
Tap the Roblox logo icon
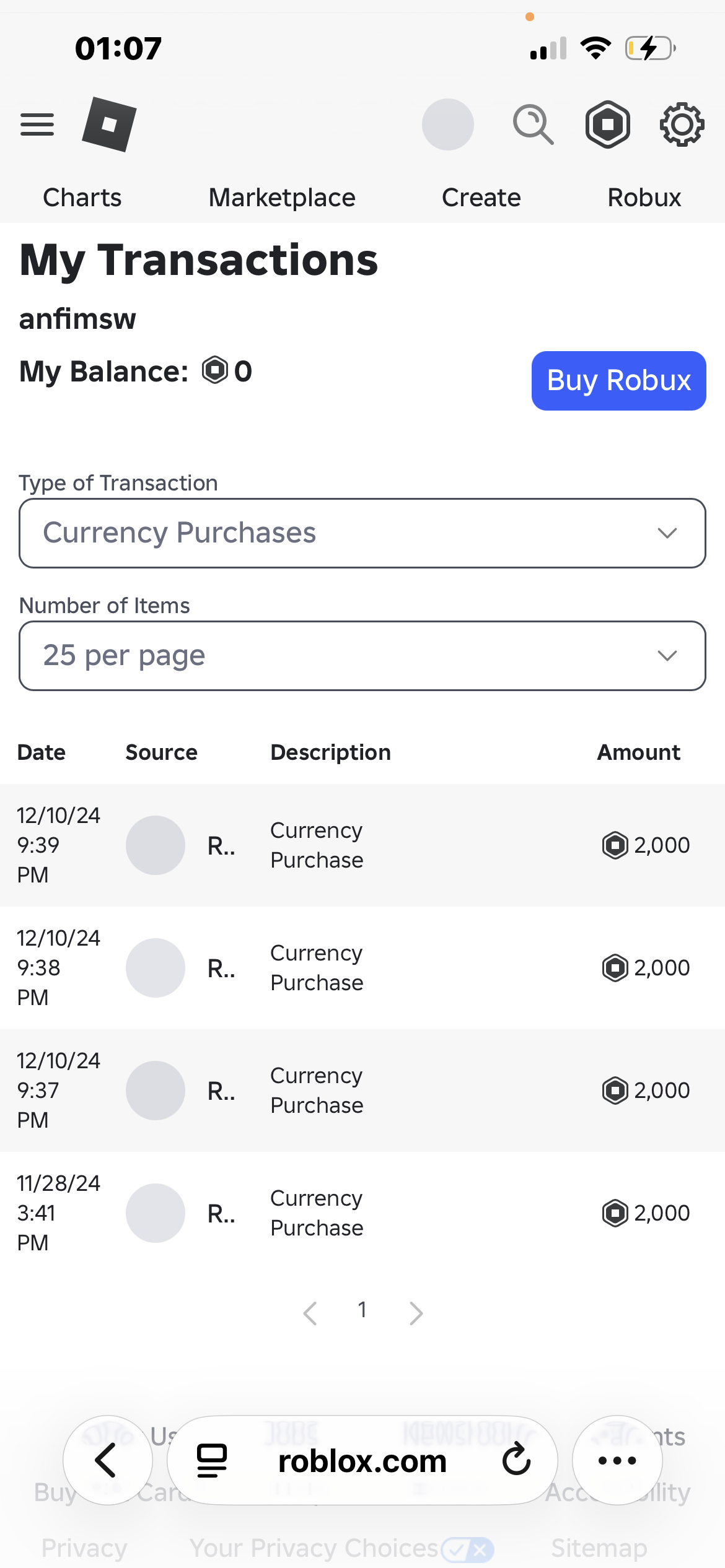[109, 124]
